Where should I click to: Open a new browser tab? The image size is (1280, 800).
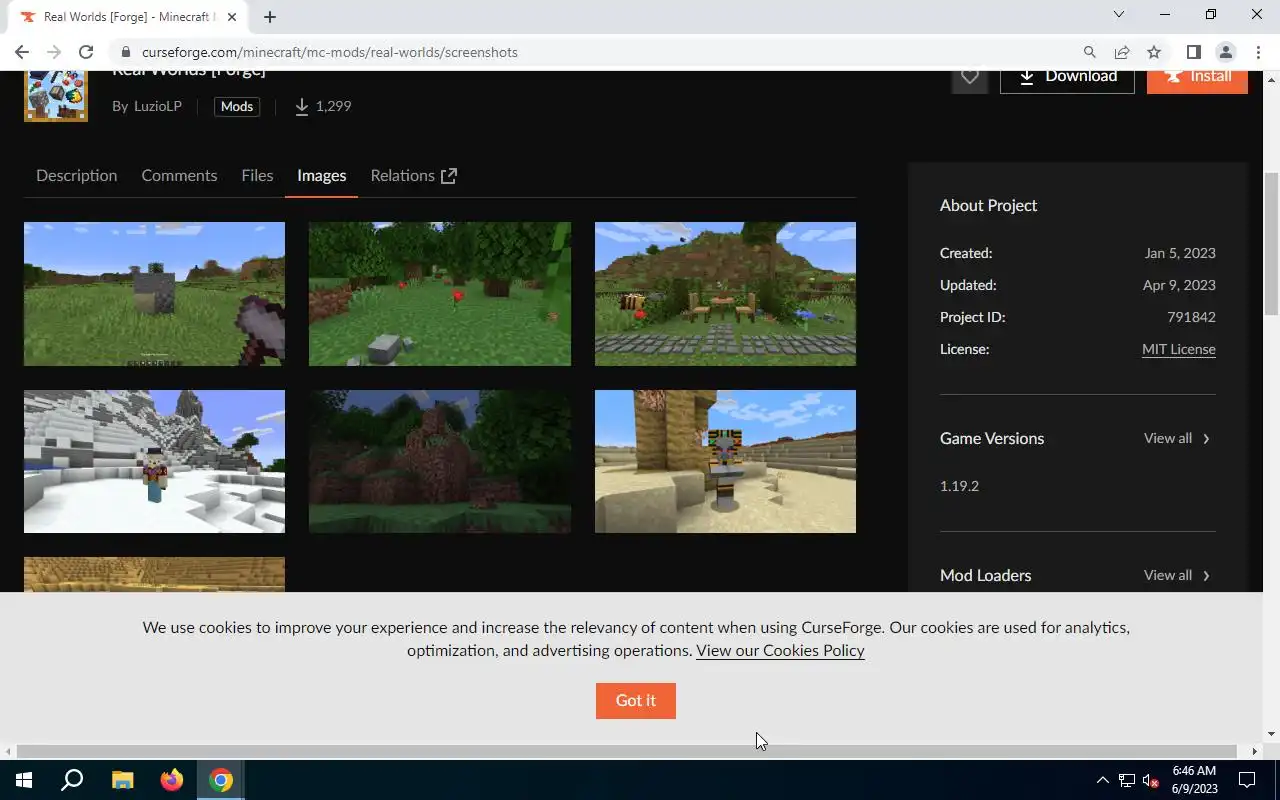click(x=270, y=16)
